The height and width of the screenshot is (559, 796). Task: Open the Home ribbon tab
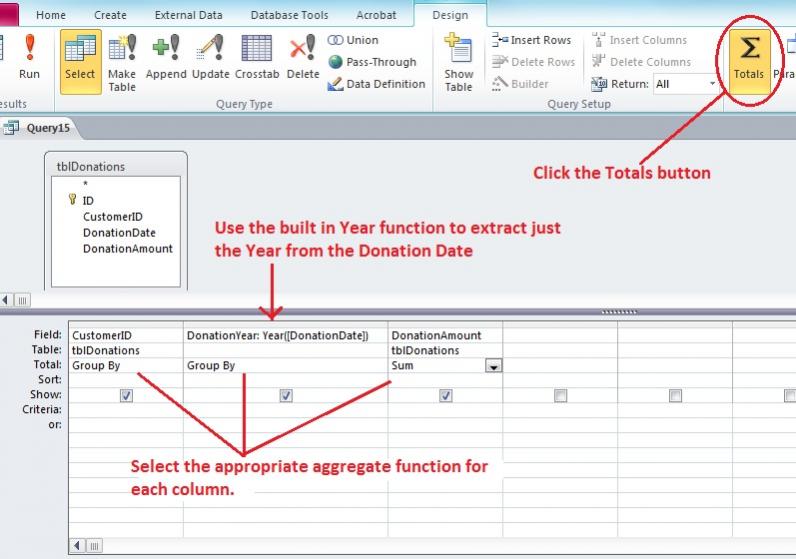(51, 15)
